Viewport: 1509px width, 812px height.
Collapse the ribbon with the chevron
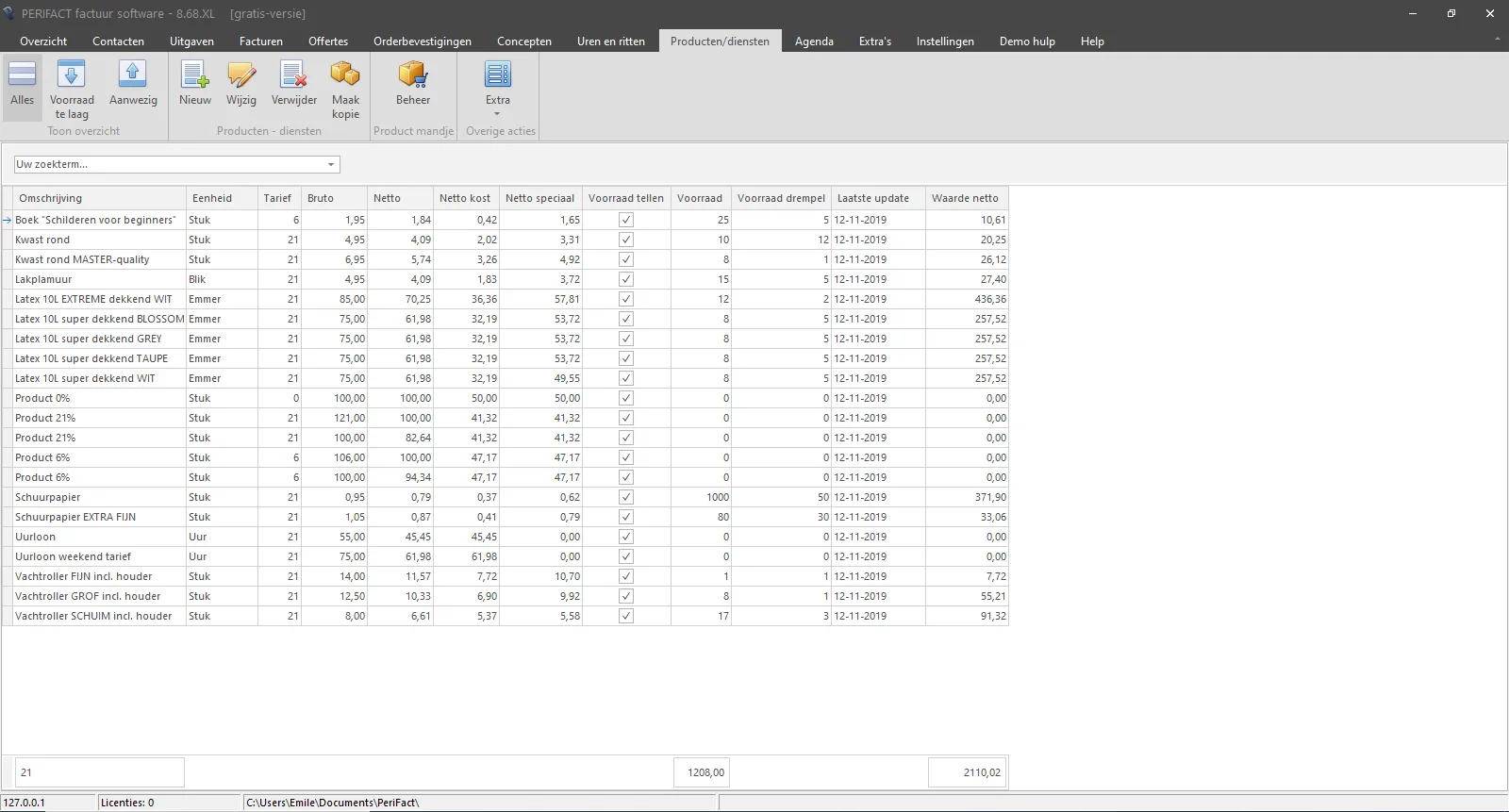(x=1497, y=40)
